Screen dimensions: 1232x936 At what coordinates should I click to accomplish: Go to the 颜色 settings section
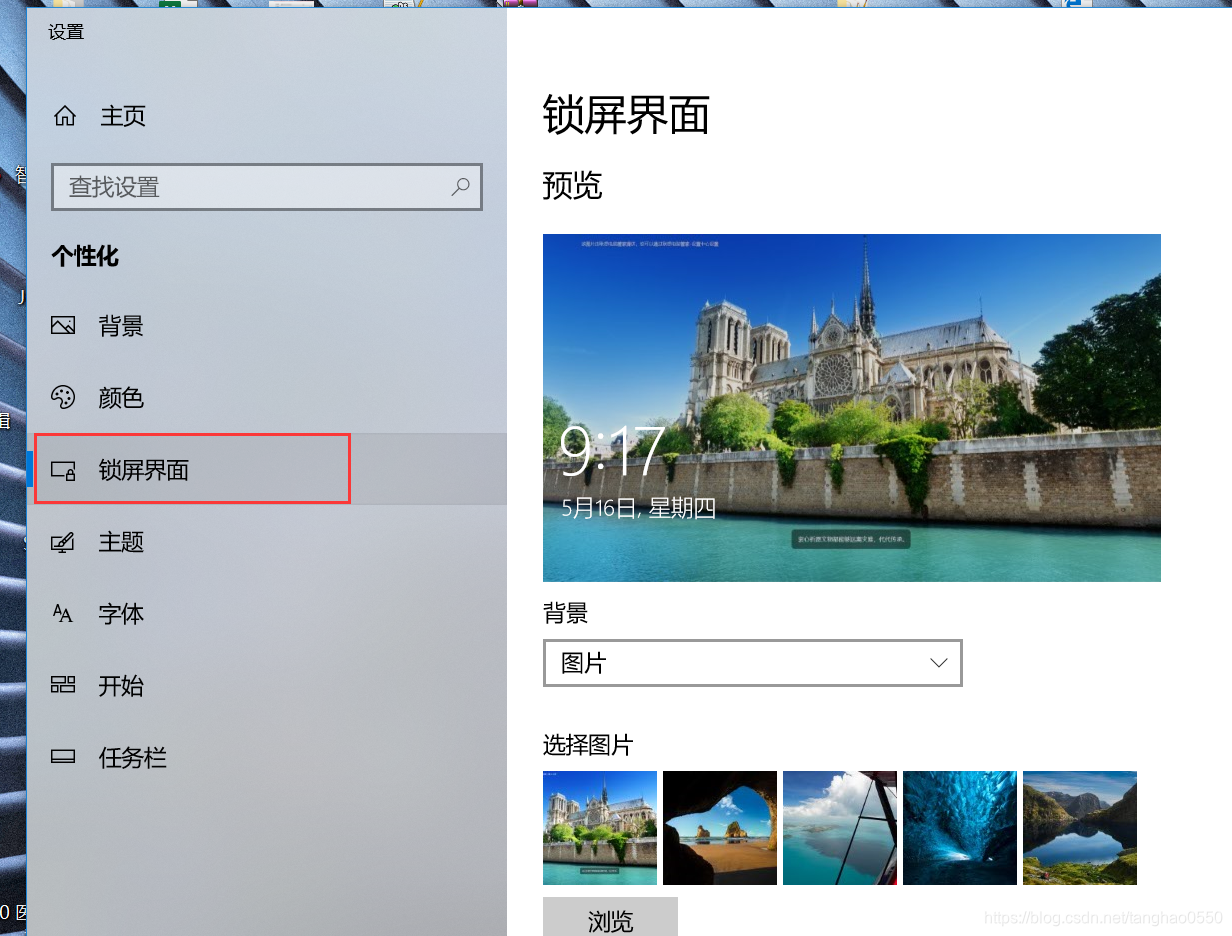tap(121, 398)
